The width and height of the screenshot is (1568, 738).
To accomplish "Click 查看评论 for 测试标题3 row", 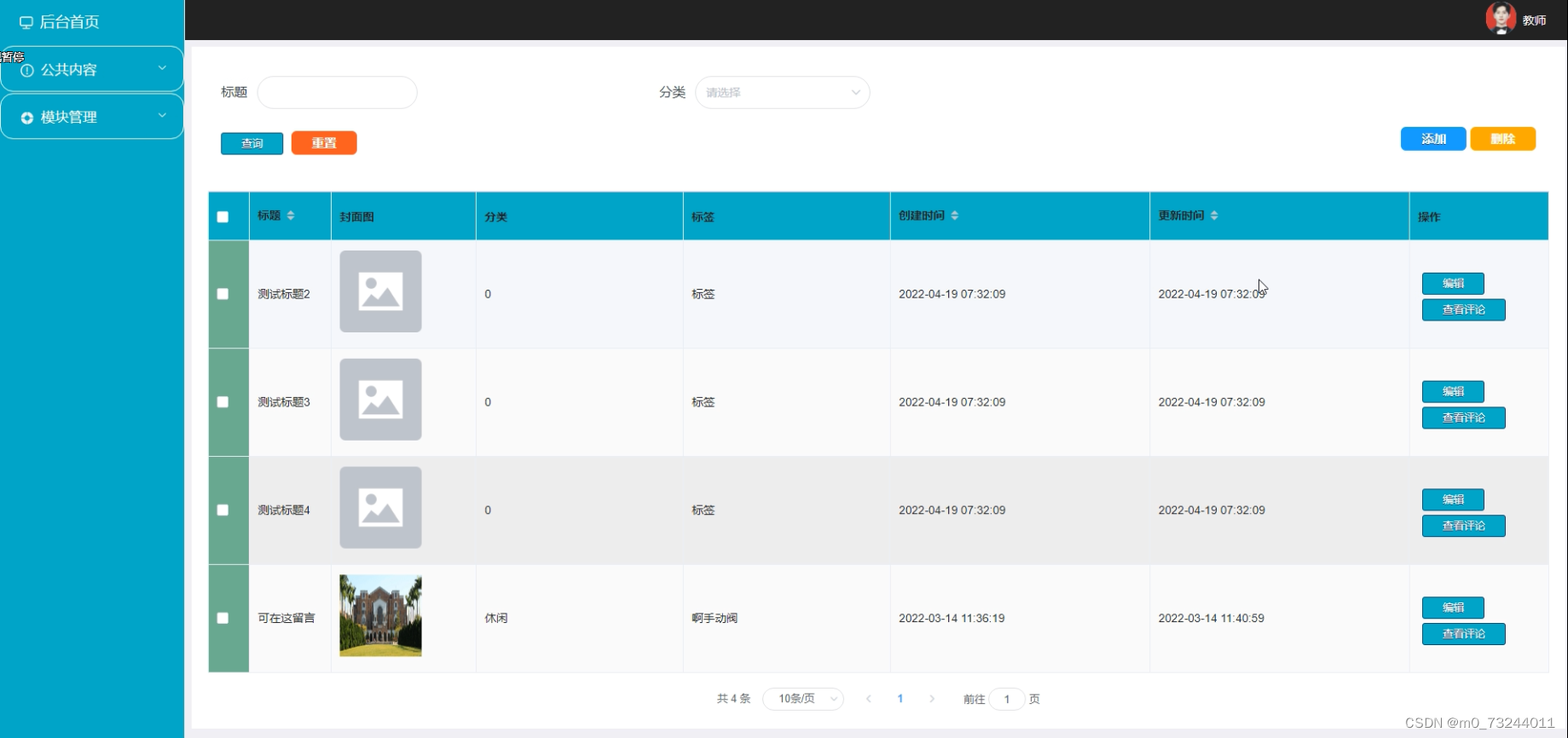I will pos(1463,418).
